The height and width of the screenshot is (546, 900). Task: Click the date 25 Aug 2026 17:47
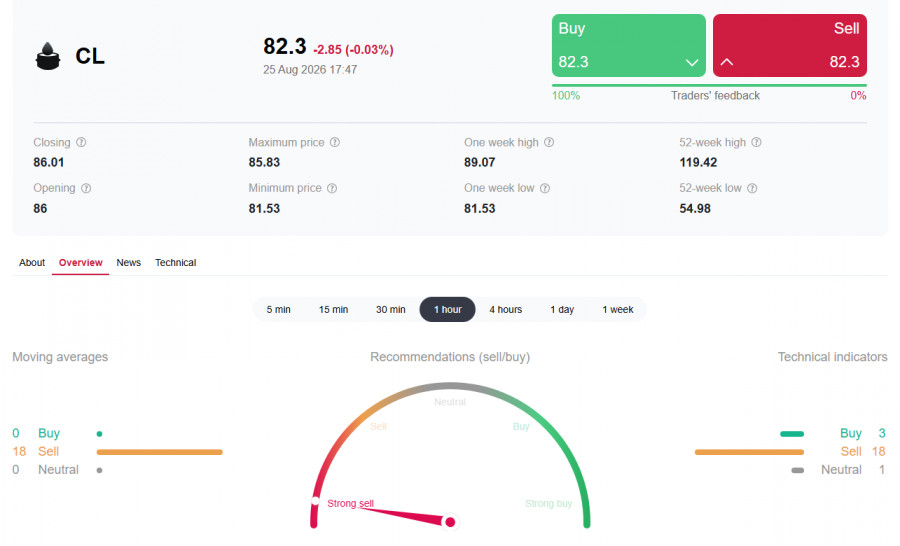click(310, 69)
